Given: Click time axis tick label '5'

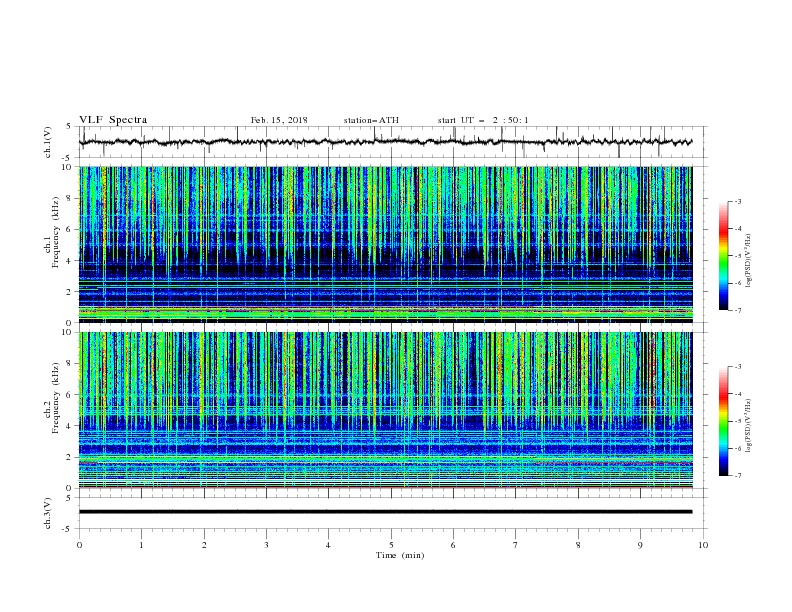Looking at the screenshot, I should point(391,545).
